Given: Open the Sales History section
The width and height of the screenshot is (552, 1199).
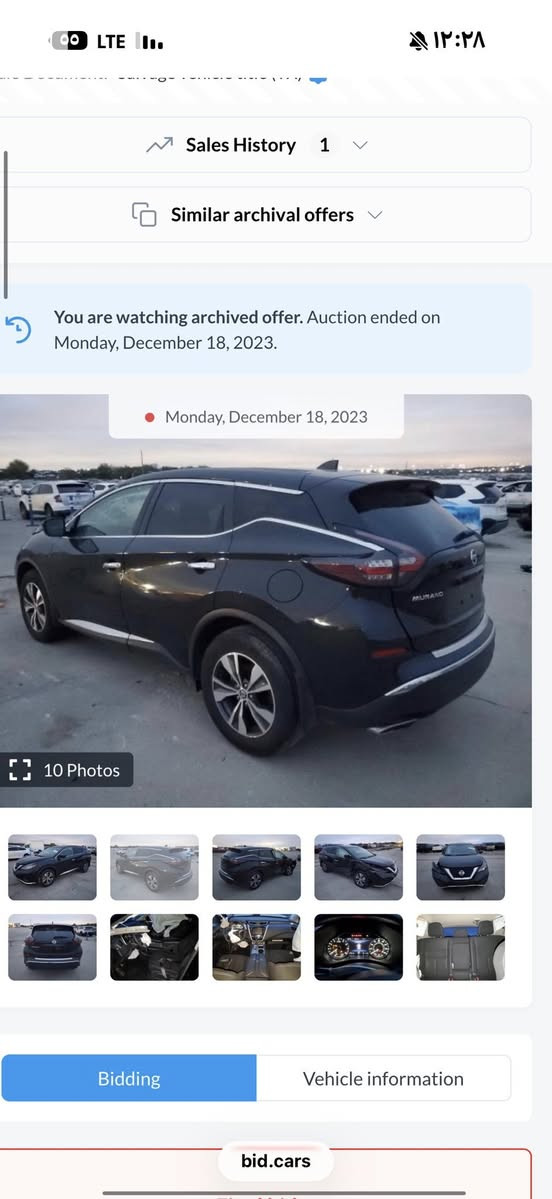Looking at the screenshot, I should click(265, 145).
